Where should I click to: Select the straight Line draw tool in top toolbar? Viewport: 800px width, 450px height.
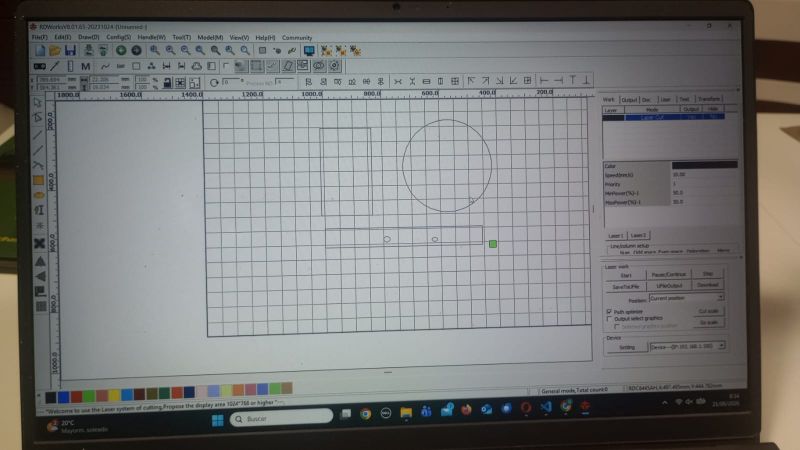(55, 66)
